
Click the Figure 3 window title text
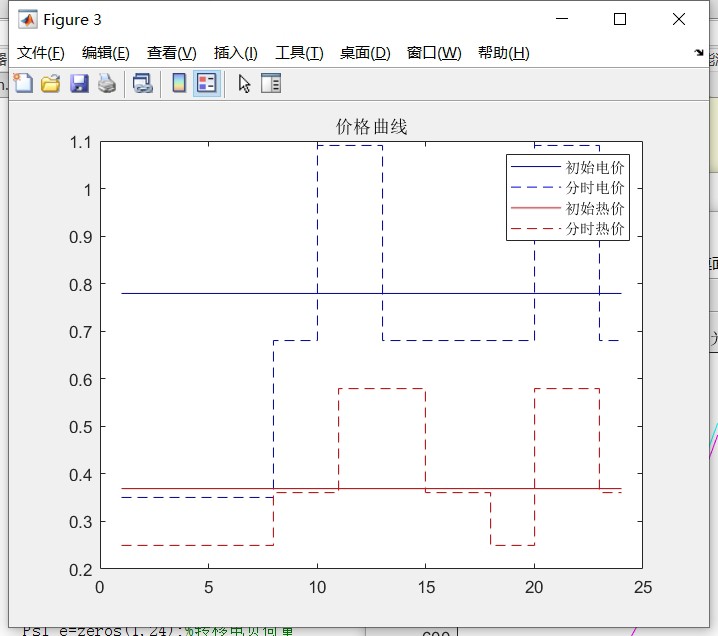pos(72,20)
